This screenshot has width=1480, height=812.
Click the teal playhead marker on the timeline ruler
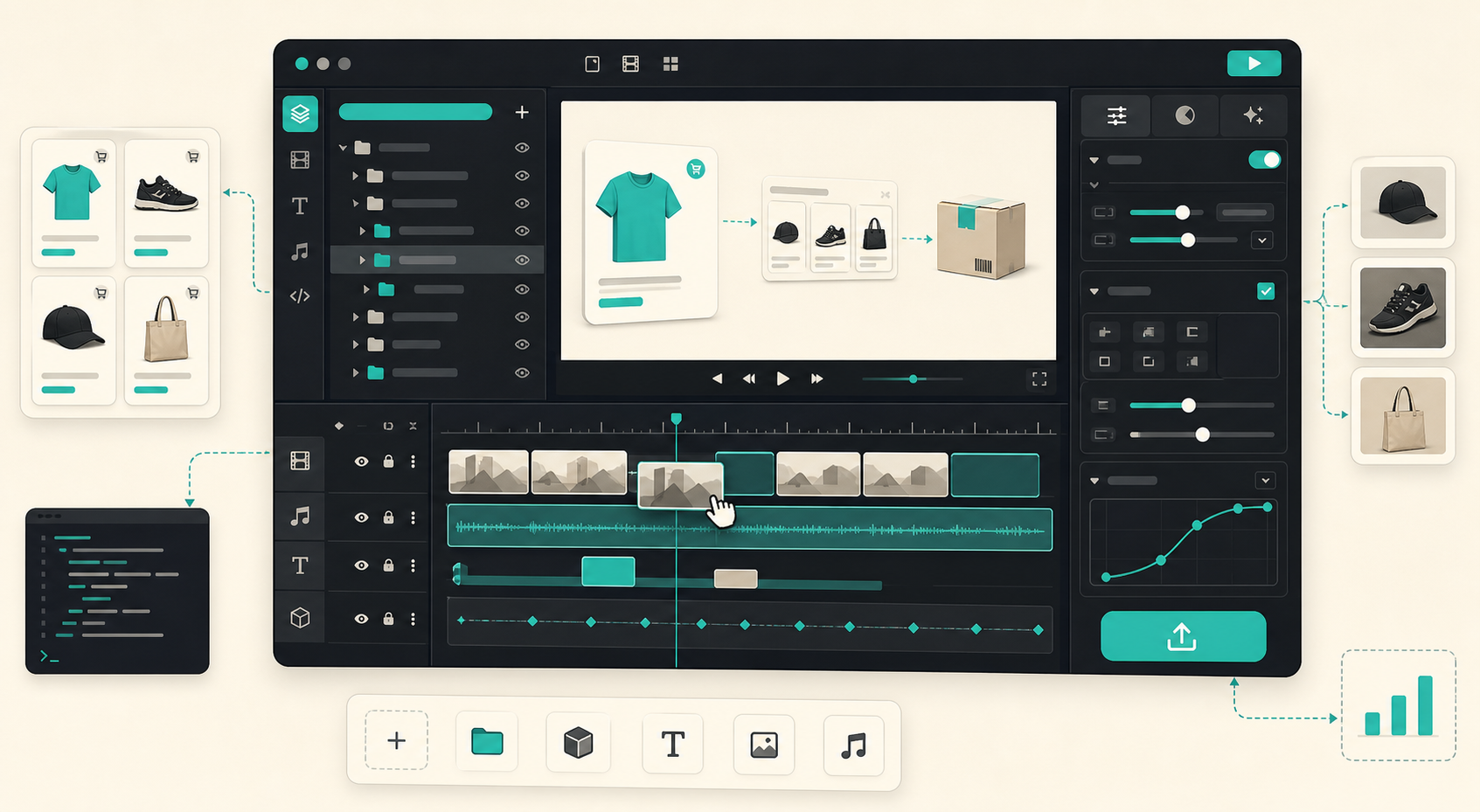676,420
